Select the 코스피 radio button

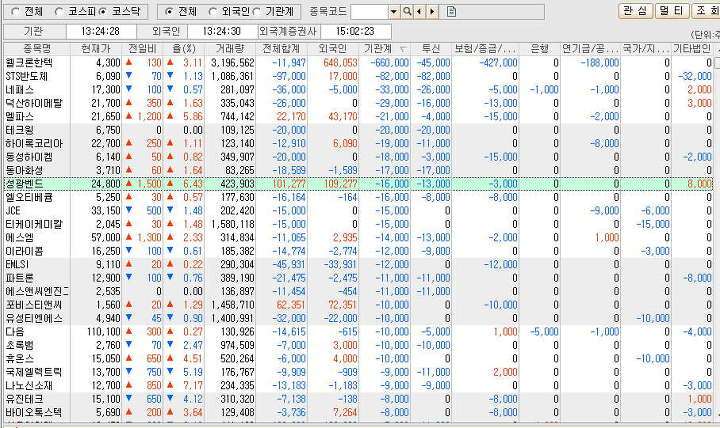(59, 11)
